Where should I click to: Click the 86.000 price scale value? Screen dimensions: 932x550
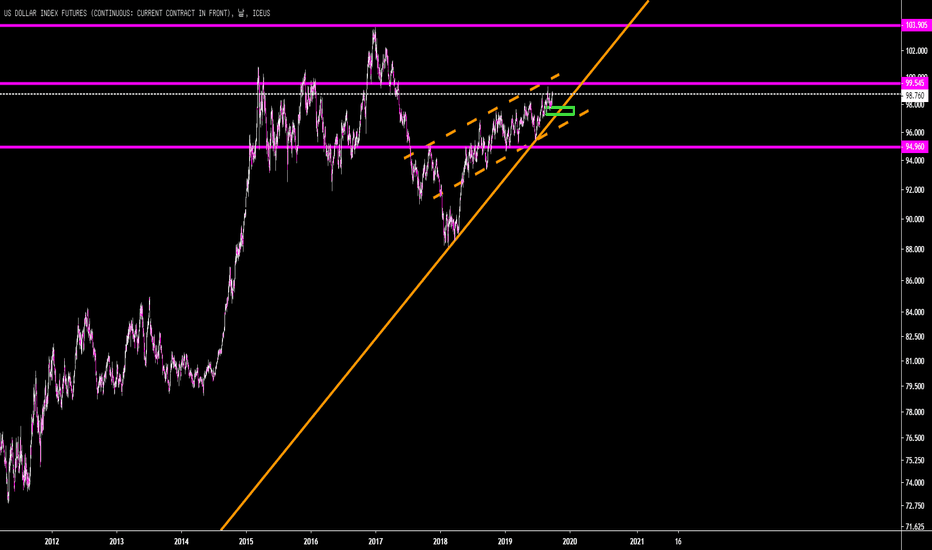click(915, 281)
